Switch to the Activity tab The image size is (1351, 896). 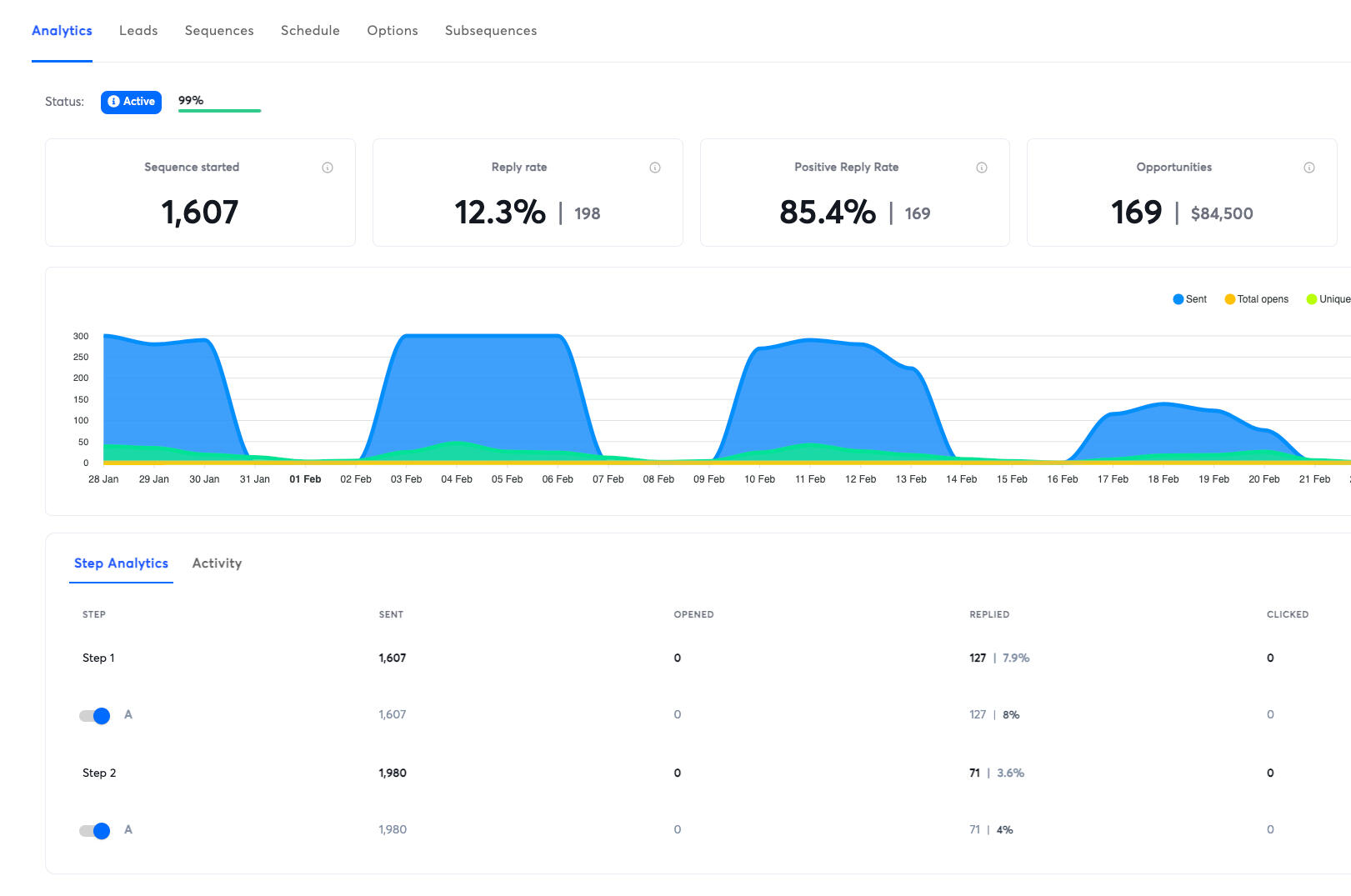pyautogui.click(x=217, y=563)
